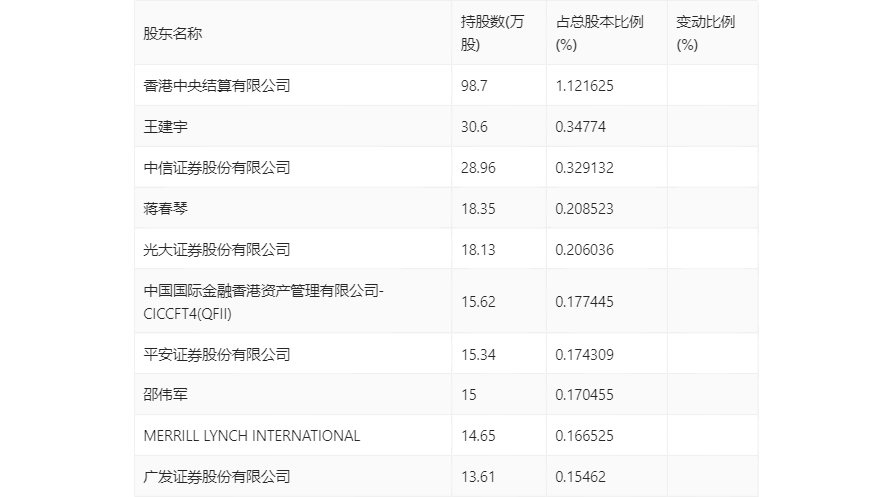Screen dimensions: 893x497
Task: Select shareholder 中信证券股份有限公司
Action: pos(217,167)
